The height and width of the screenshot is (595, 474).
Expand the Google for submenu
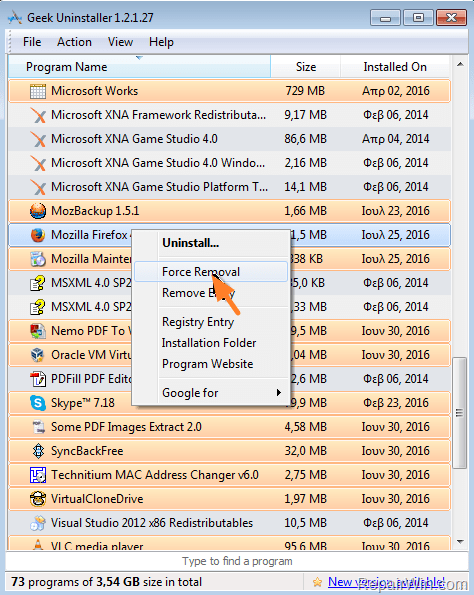tap(211, 393)
